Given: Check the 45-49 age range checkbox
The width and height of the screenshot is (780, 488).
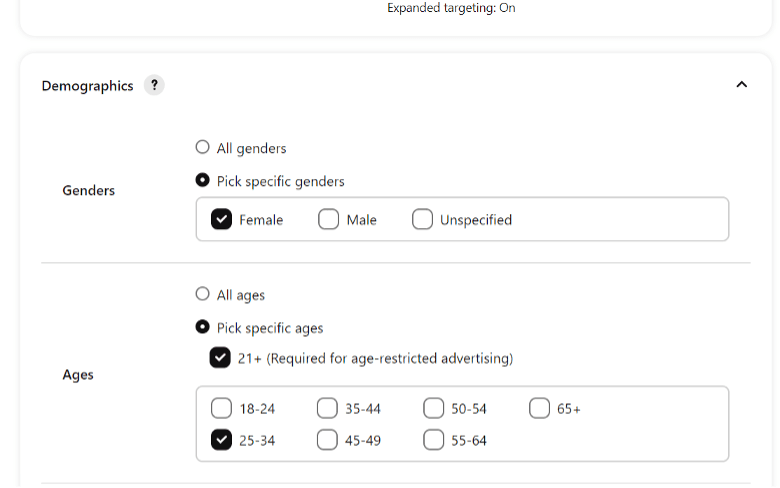Looking at the screenshot, I should point(327,440).
